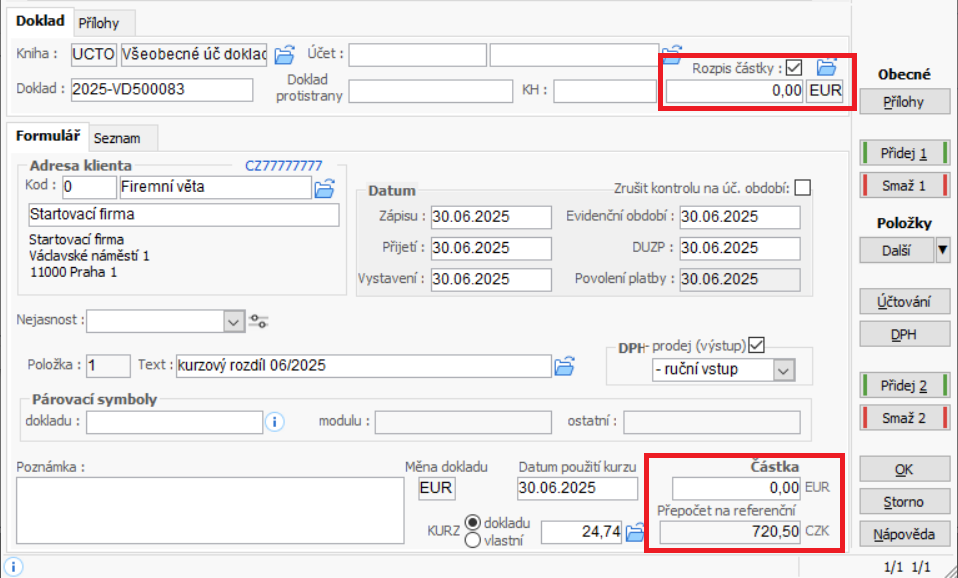958x578 pixels.
Task: Uncheck the prodej (výstup) checkbox
Action: [756, 345]
